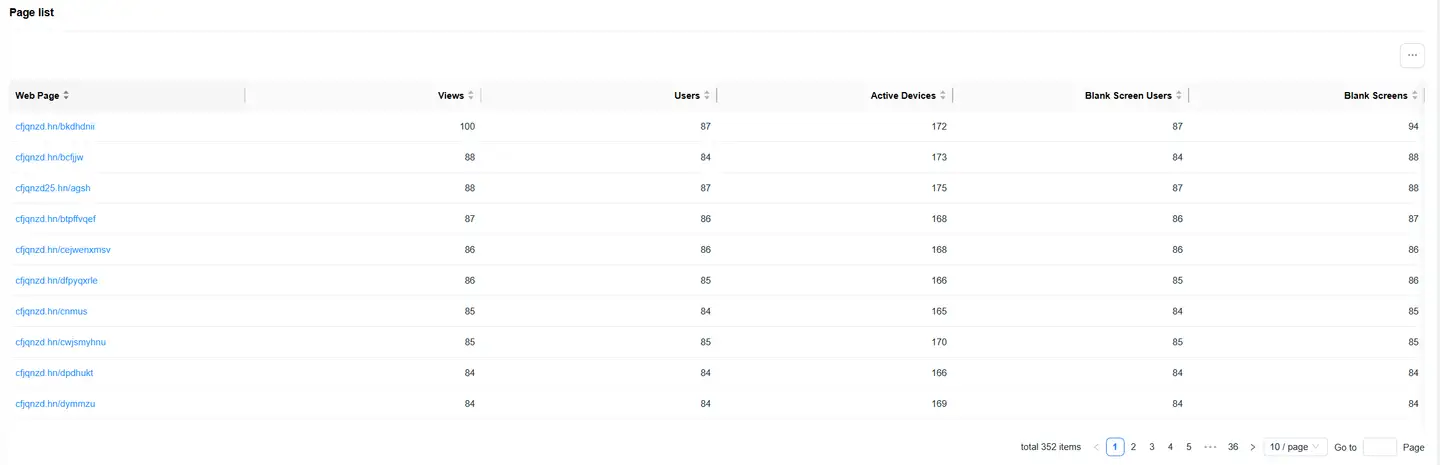Switch to page 4 of results

[1170, 447]
